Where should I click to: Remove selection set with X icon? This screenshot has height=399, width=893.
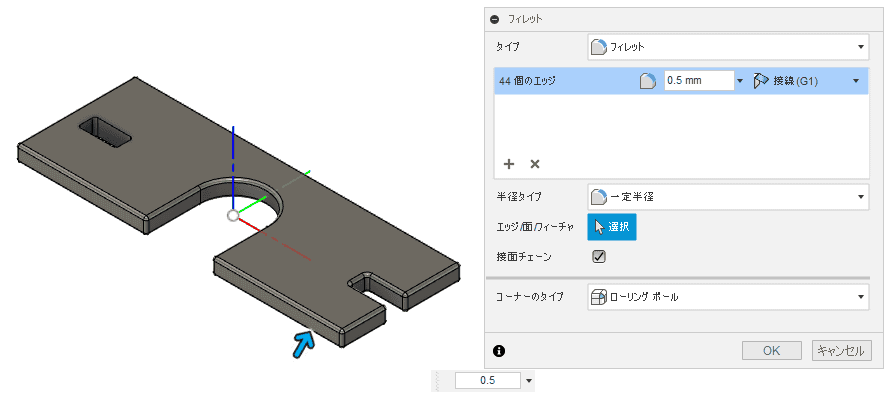[x=535, y=164]
